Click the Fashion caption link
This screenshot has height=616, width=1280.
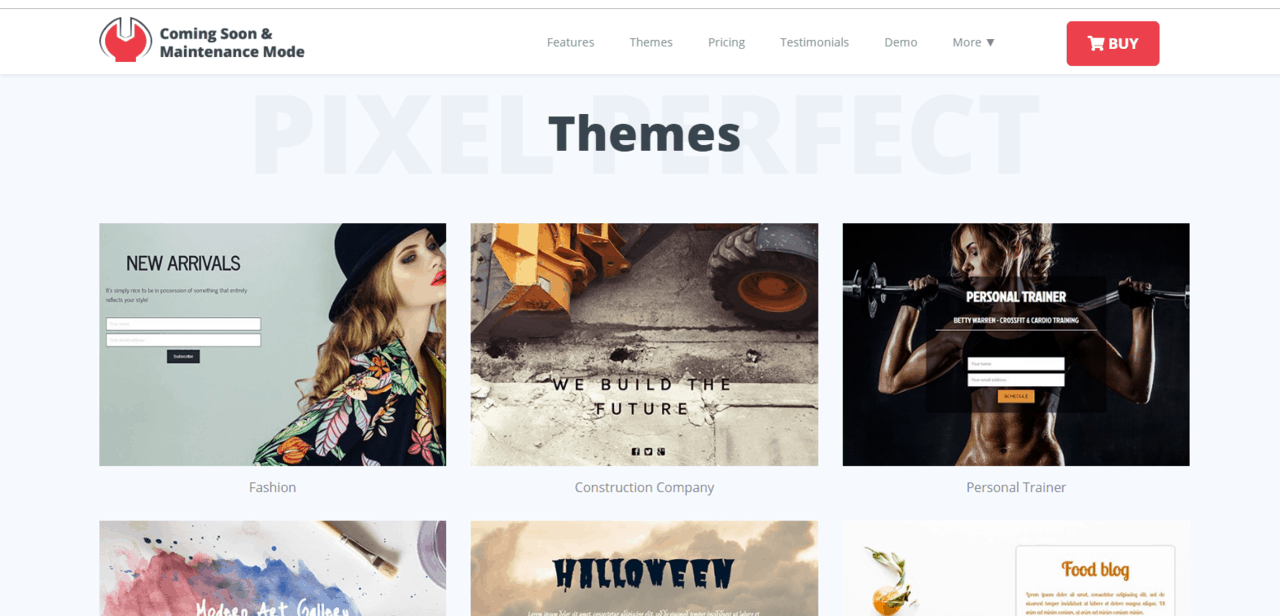tap(272, 487)
